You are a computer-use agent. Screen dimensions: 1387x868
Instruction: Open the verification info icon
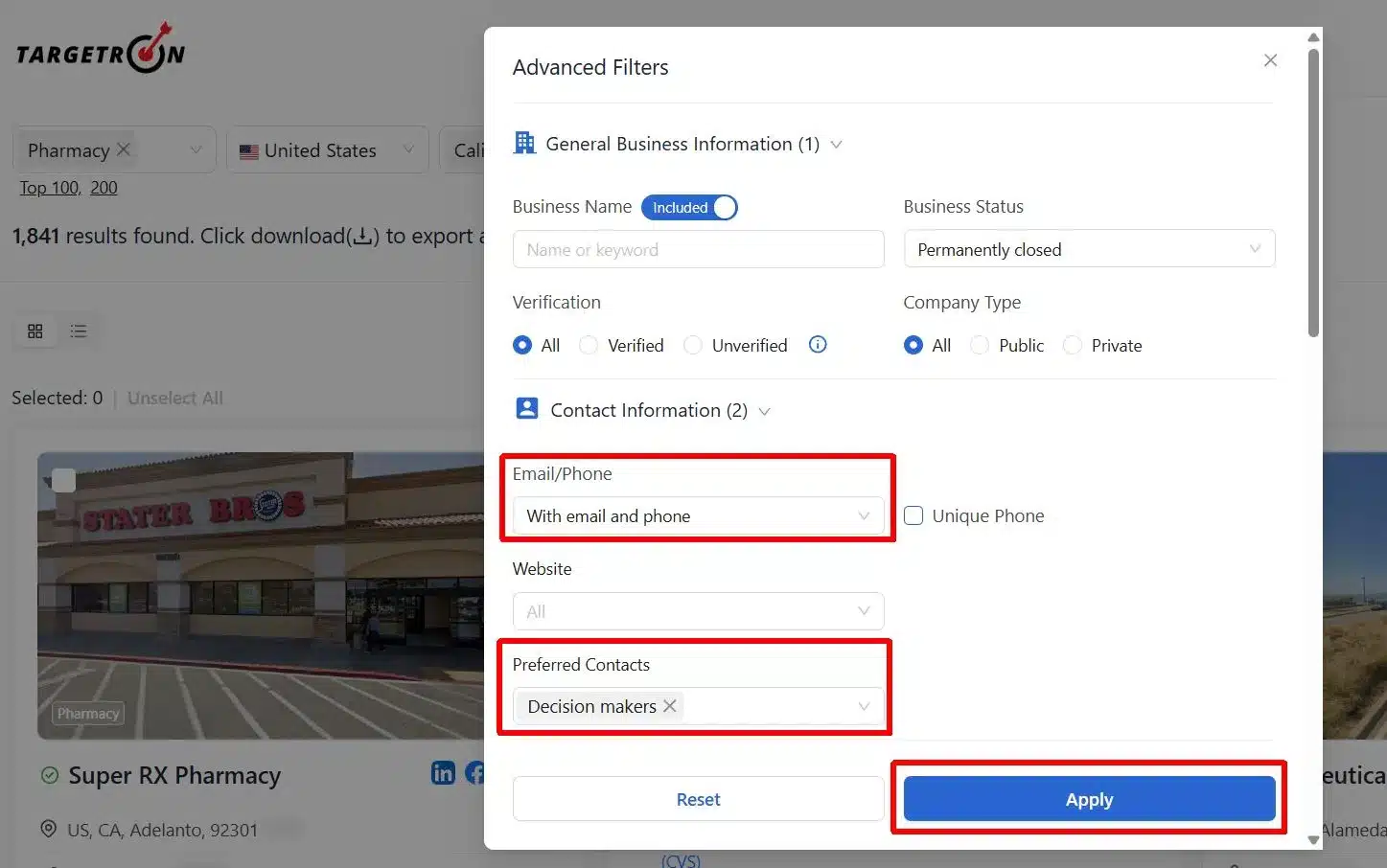818,345
